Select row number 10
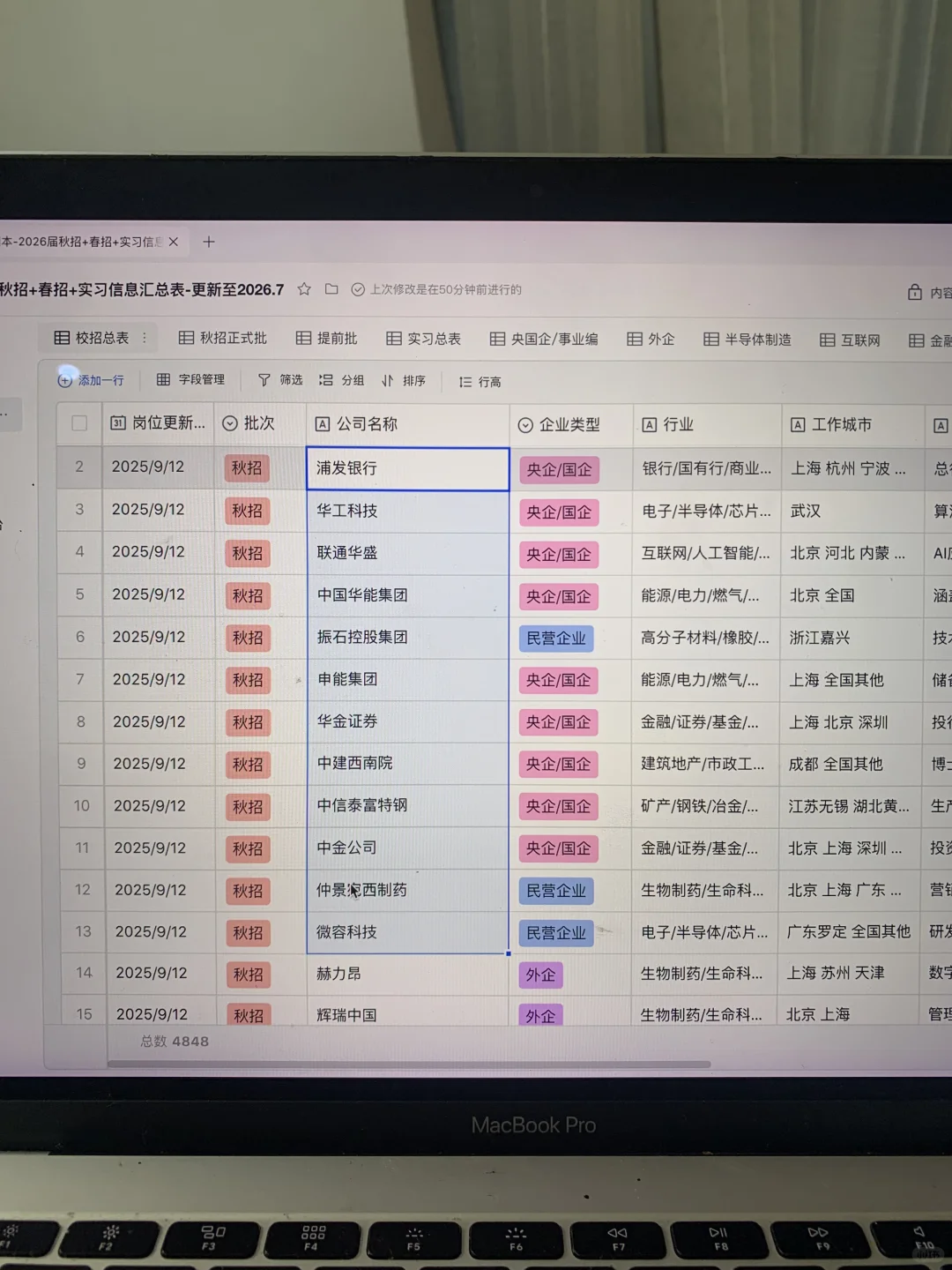The width and height of the screenshot is (952, 1270). (x=82, y=805)
